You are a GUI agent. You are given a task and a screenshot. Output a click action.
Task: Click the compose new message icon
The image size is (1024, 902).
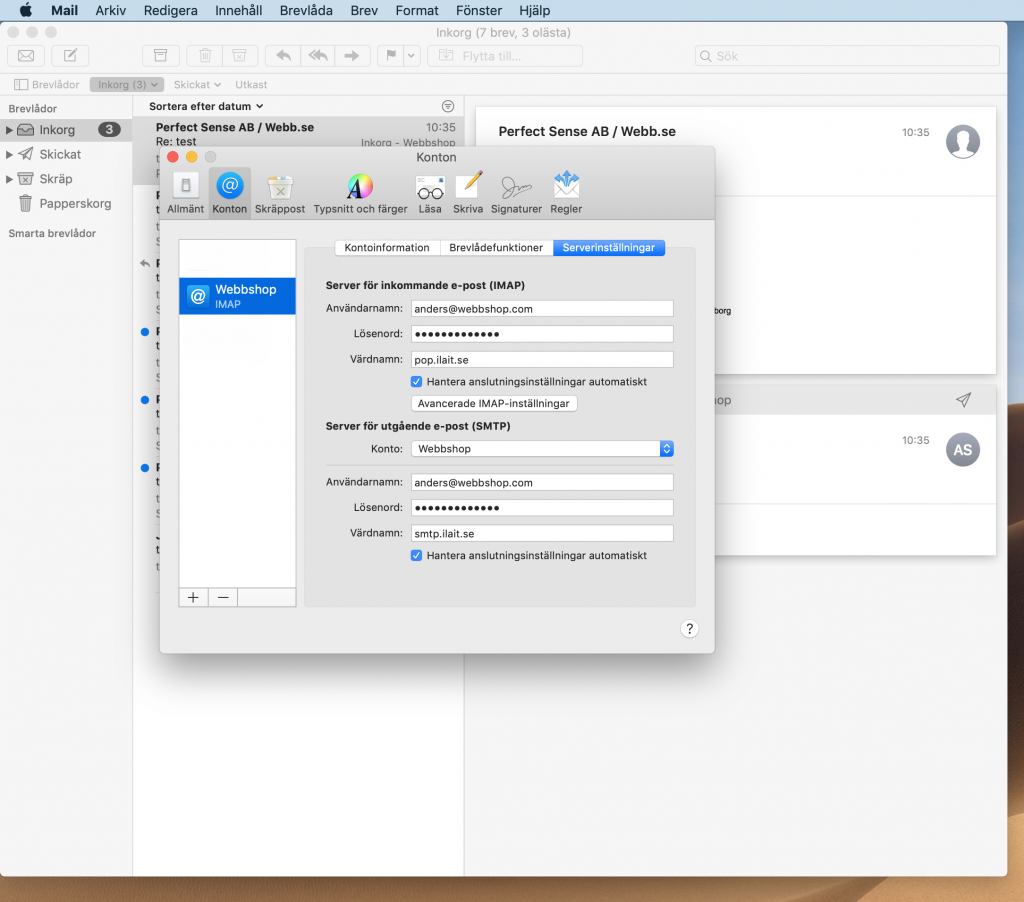click(71, 56)
